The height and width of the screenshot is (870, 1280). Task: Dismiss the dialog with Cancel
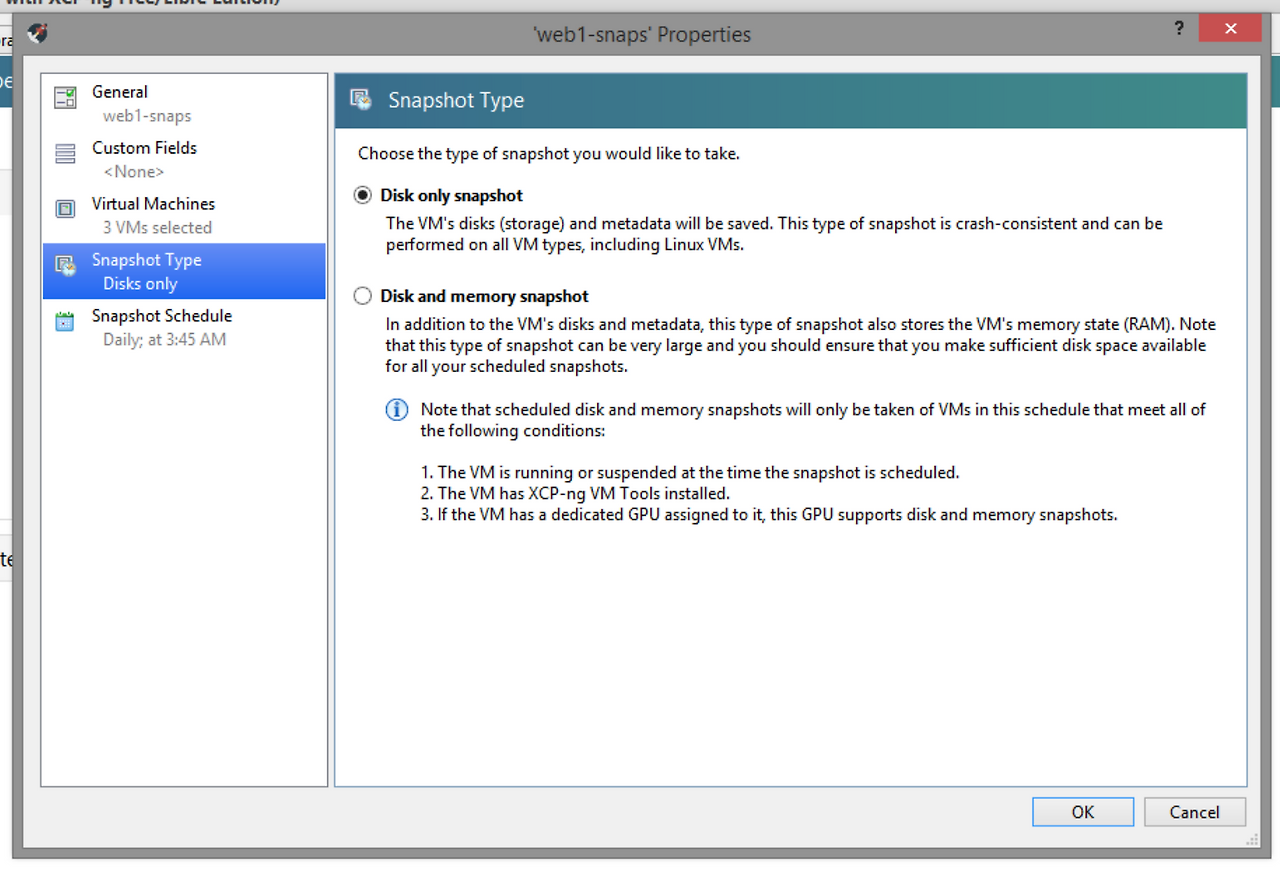coord(1195,812)
